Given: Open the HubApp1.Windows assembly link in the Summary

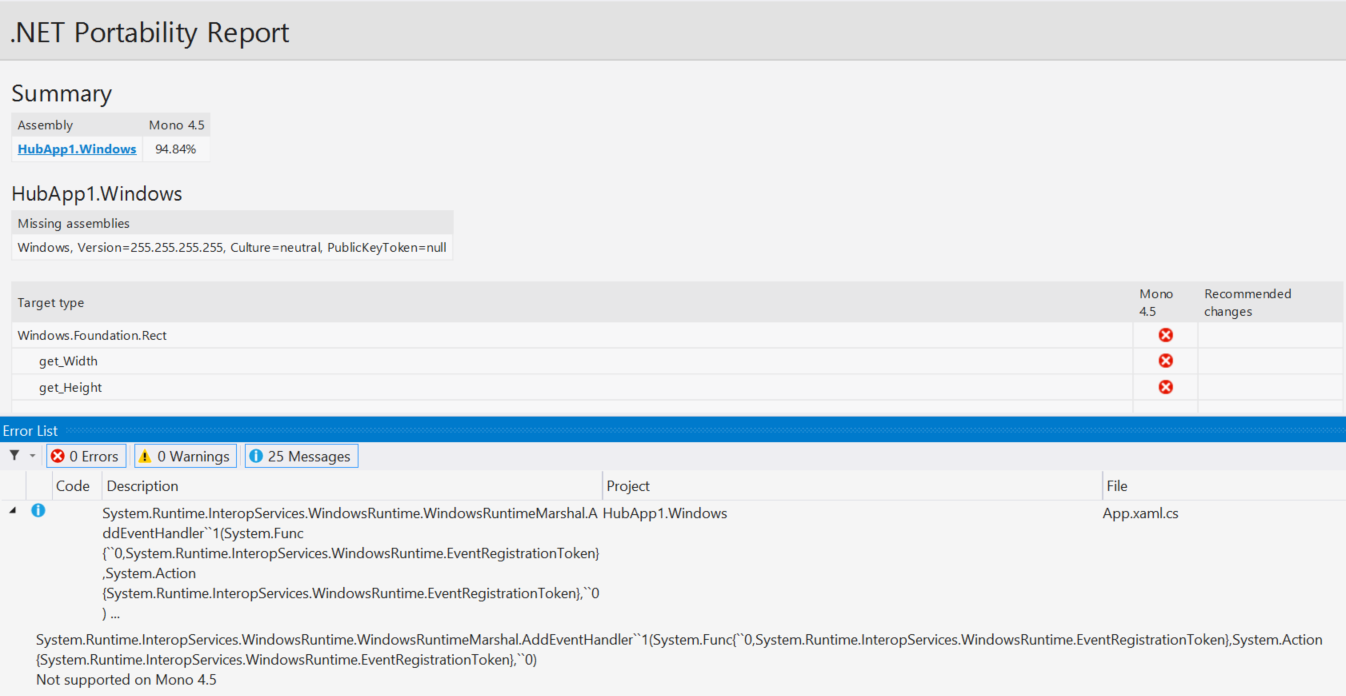Looking at the screenshot, I should [76, 148].
